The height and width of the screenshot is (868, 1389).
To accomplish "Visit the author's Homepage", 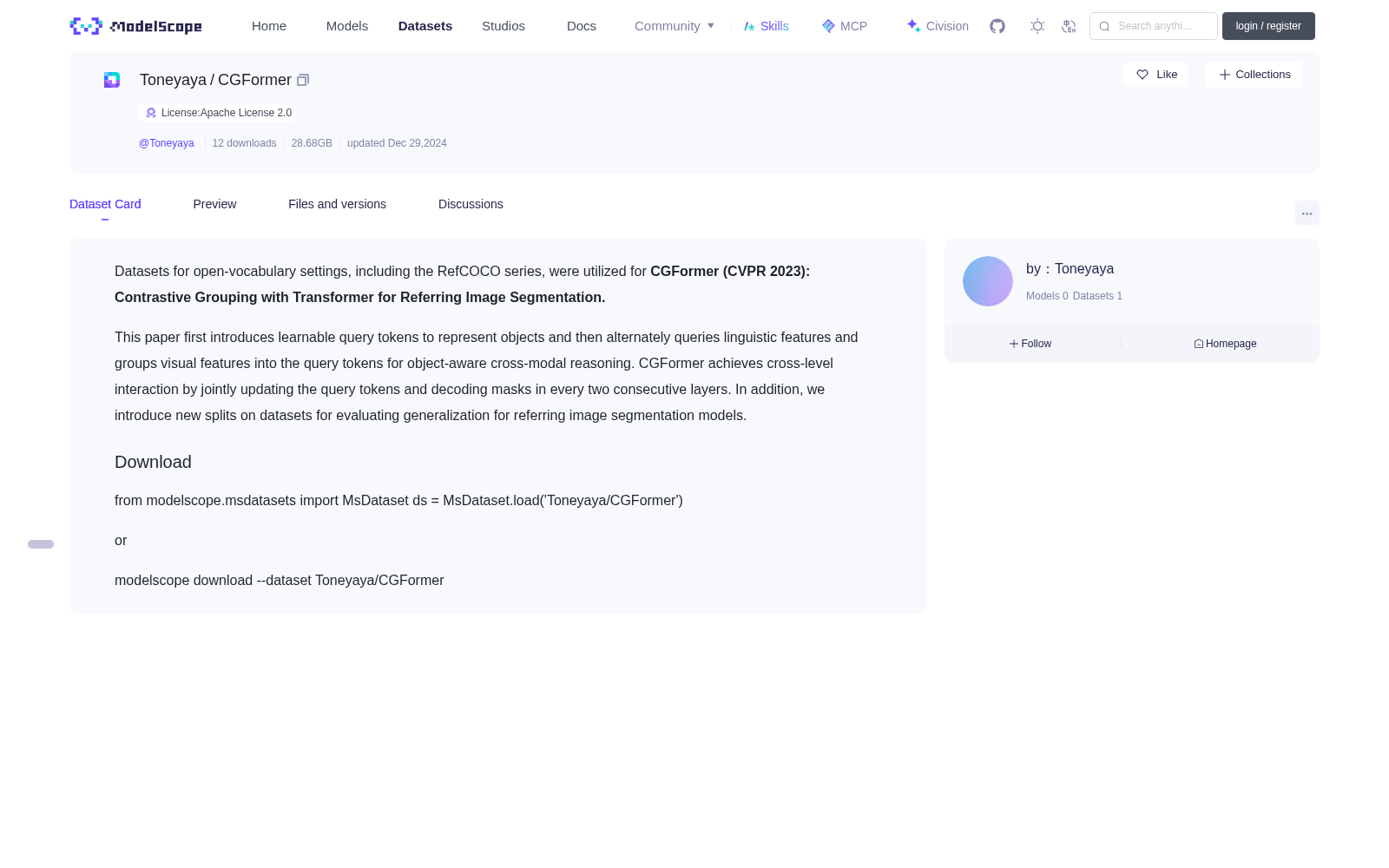I will (x=1225, y=344).
